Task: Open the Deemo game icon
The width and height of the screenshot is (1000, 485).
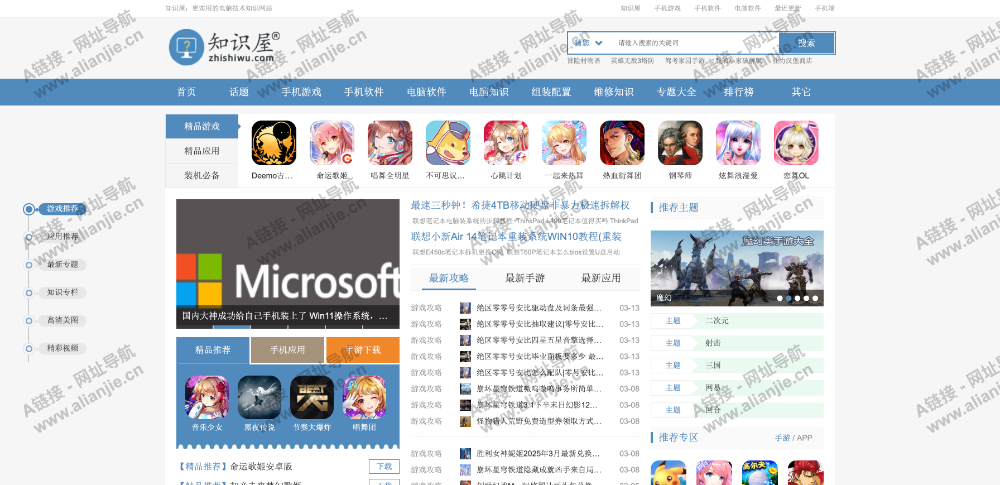Action: 274,143
